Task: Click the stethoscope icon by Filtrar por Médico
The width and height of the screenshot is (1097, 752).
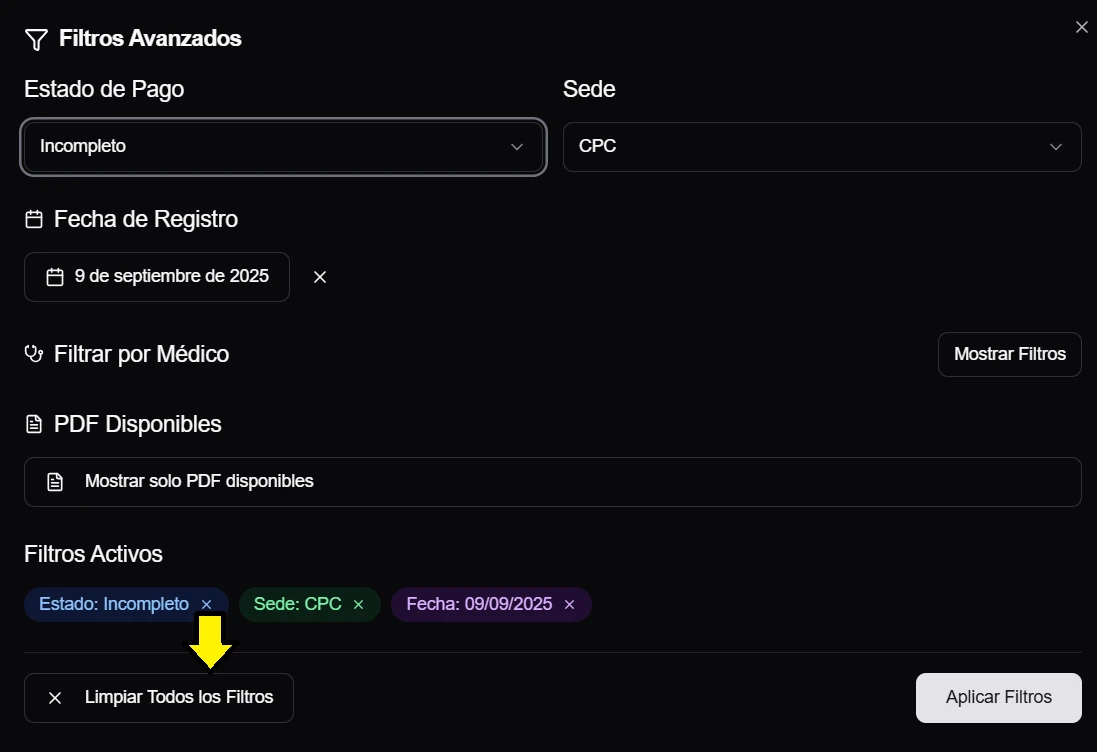Action: [x=34, y=354]
